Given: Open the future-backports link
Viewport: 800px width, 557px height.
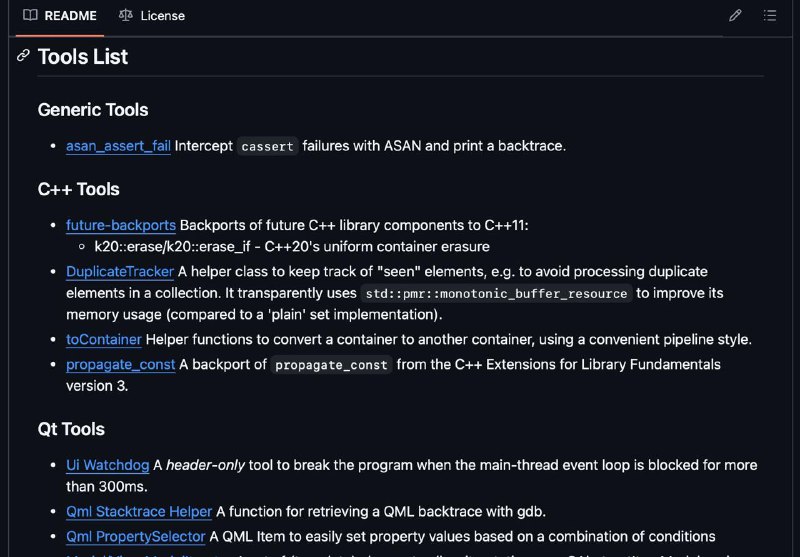Looking at the screenshot, I should pos(121,225).
